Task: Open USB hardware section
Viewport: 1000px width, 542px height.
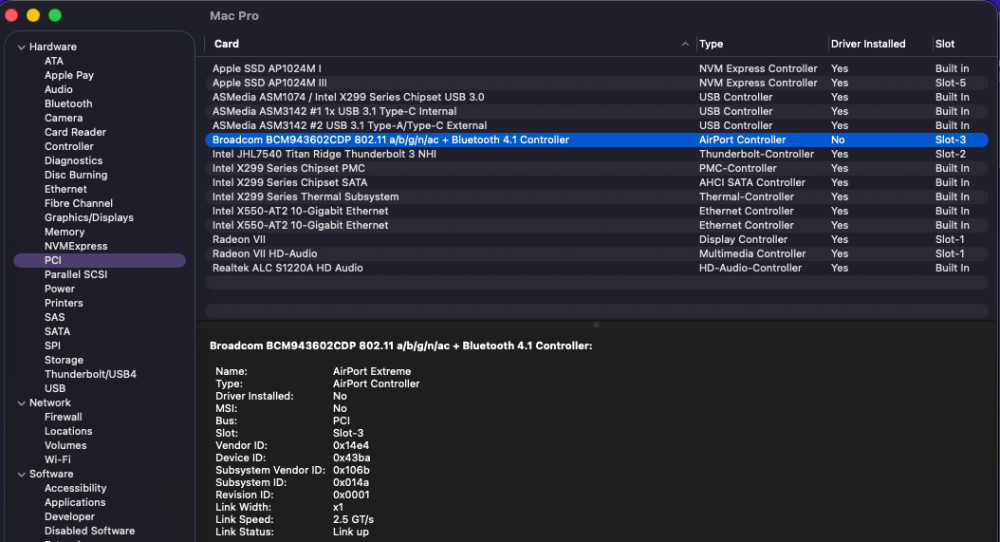Action: [55, 388]
